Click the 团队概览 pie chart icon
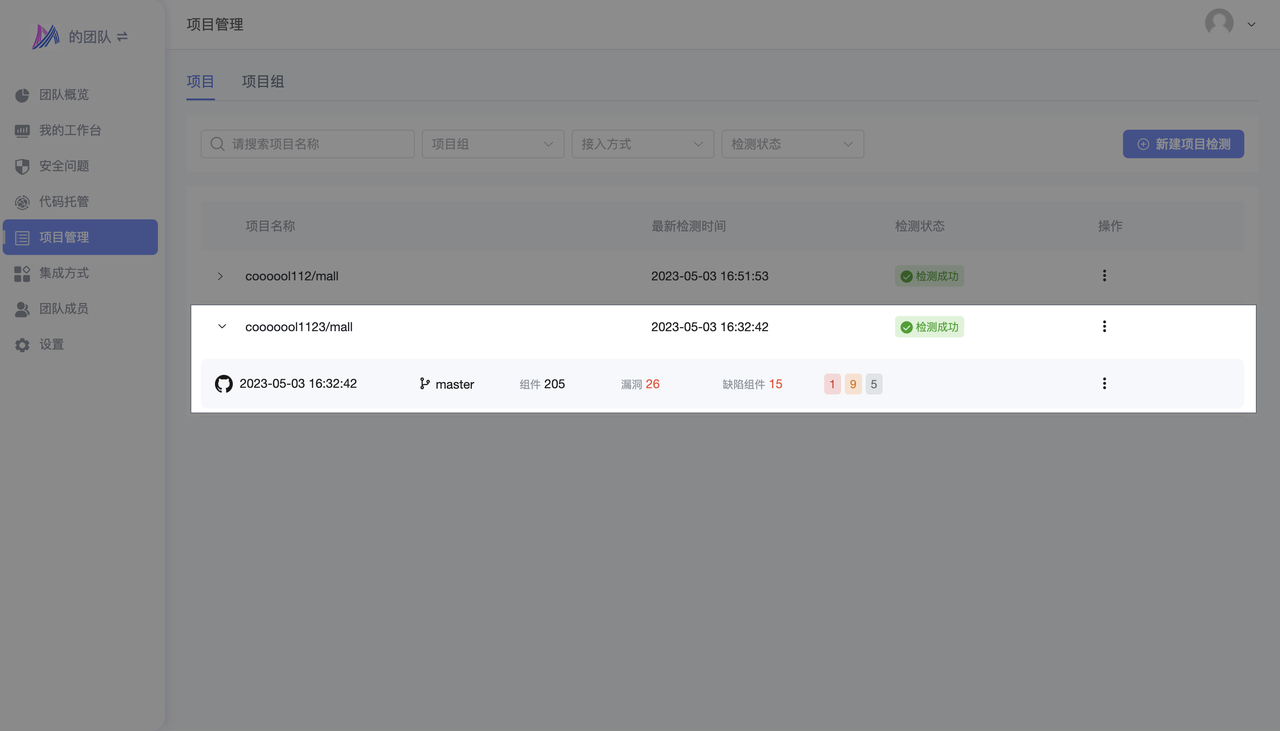The image size is (1280, 731). [x=22, y=95]
